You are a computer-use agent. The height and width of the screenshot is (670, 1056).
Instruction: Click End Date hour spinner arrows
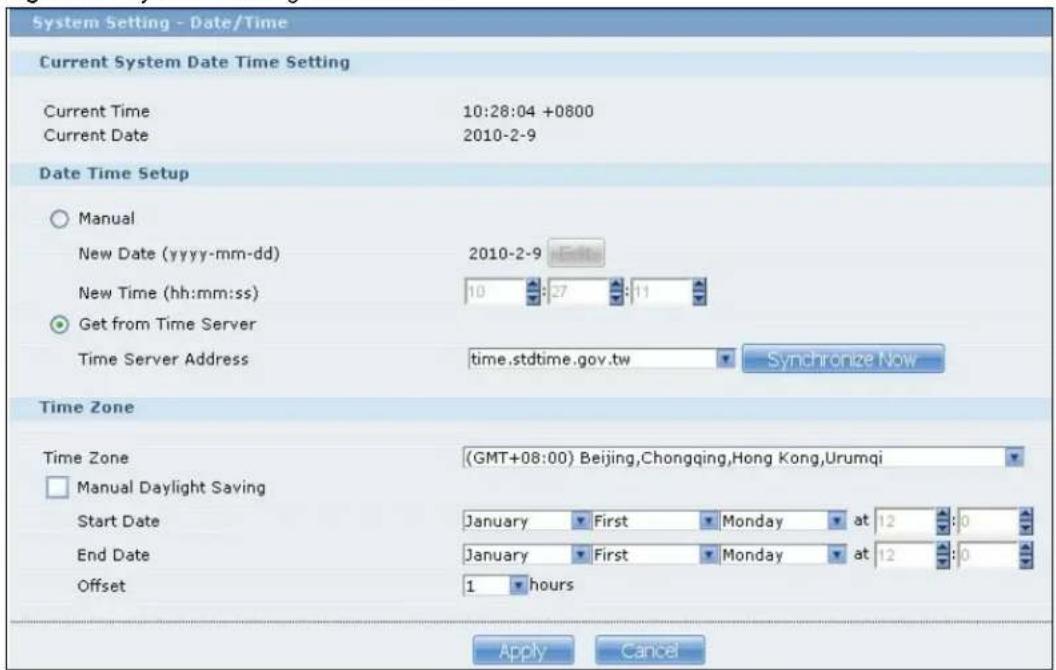point(944,555)
